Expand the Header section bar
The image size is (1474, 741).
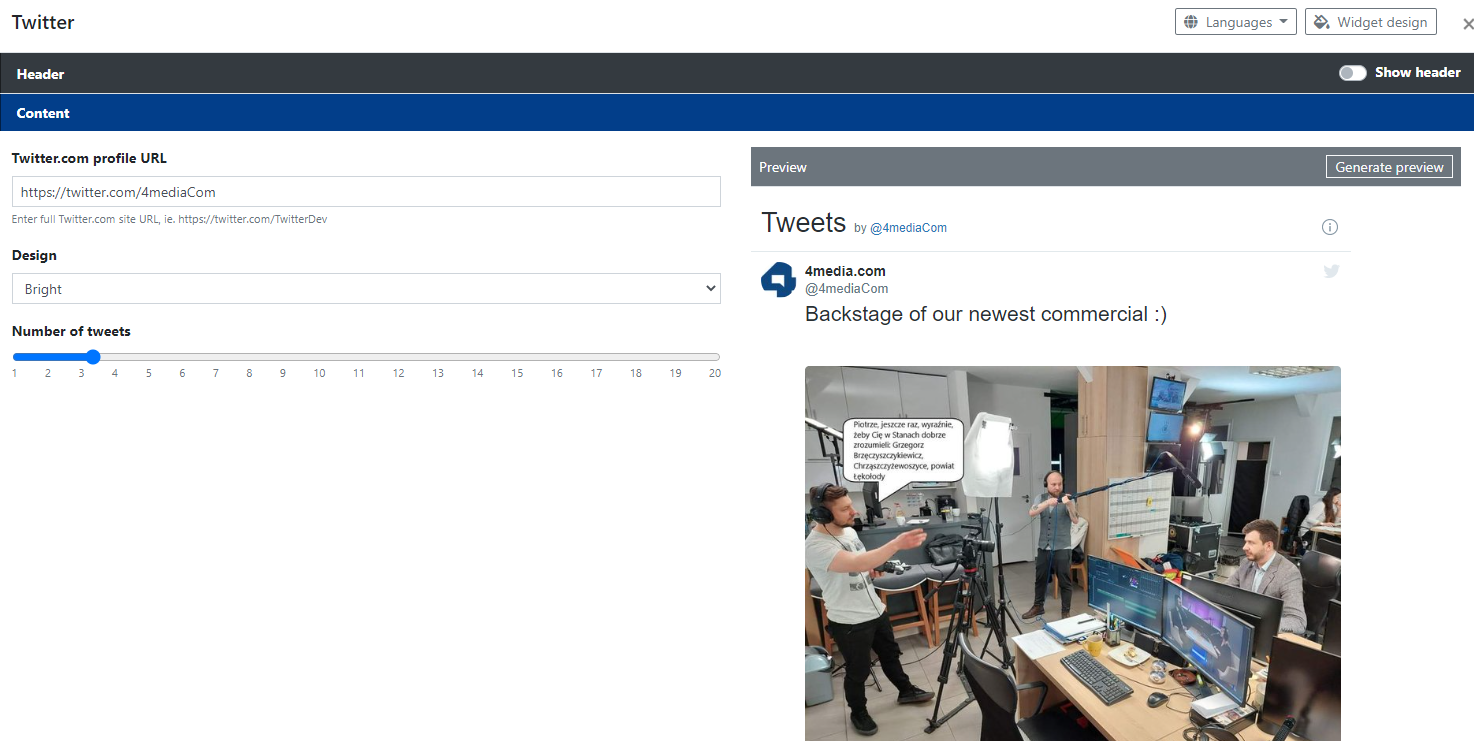coord(737,73)
